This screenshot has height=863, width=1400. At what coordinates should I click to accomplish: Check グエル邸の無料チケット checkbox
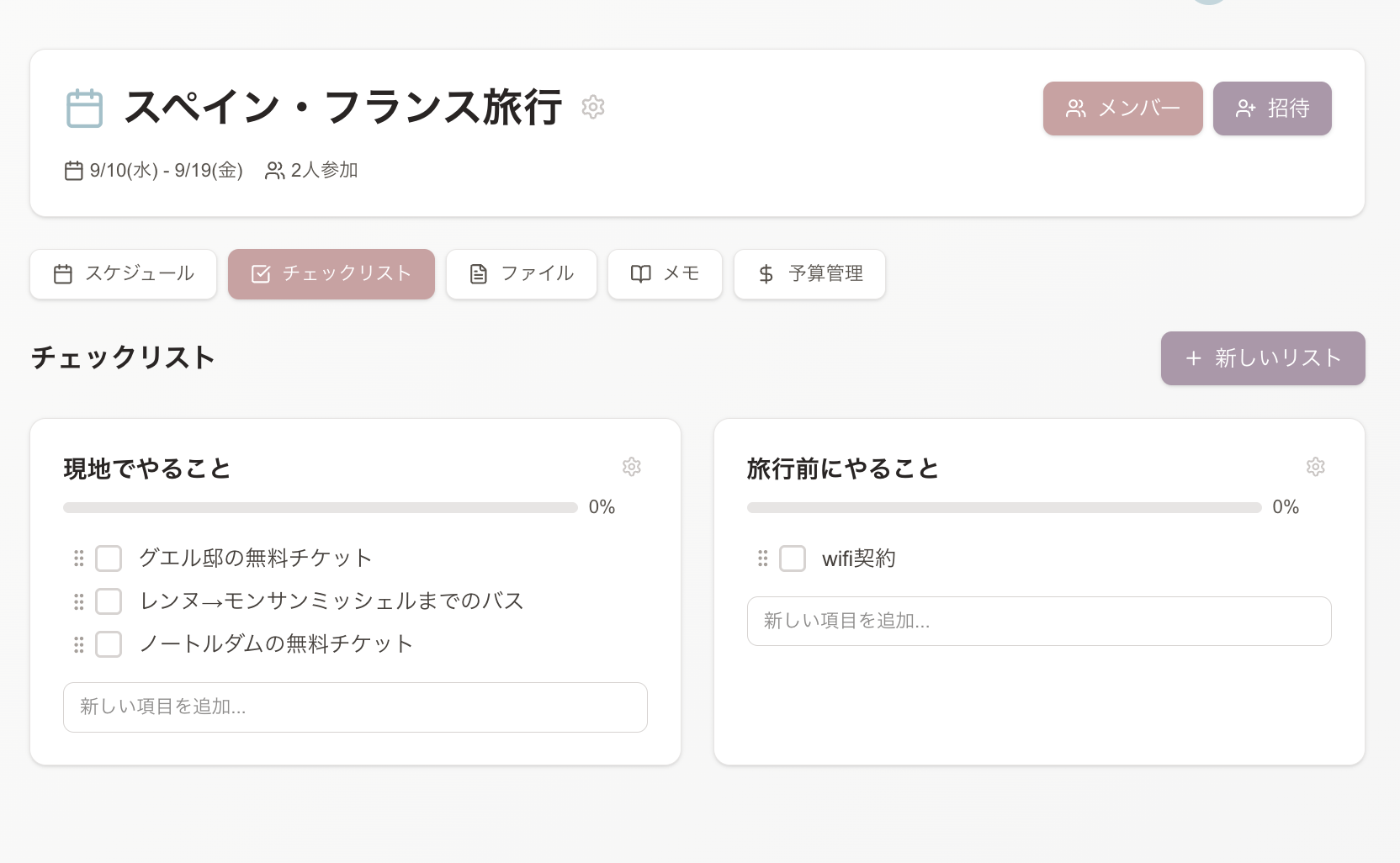[108, 558]
